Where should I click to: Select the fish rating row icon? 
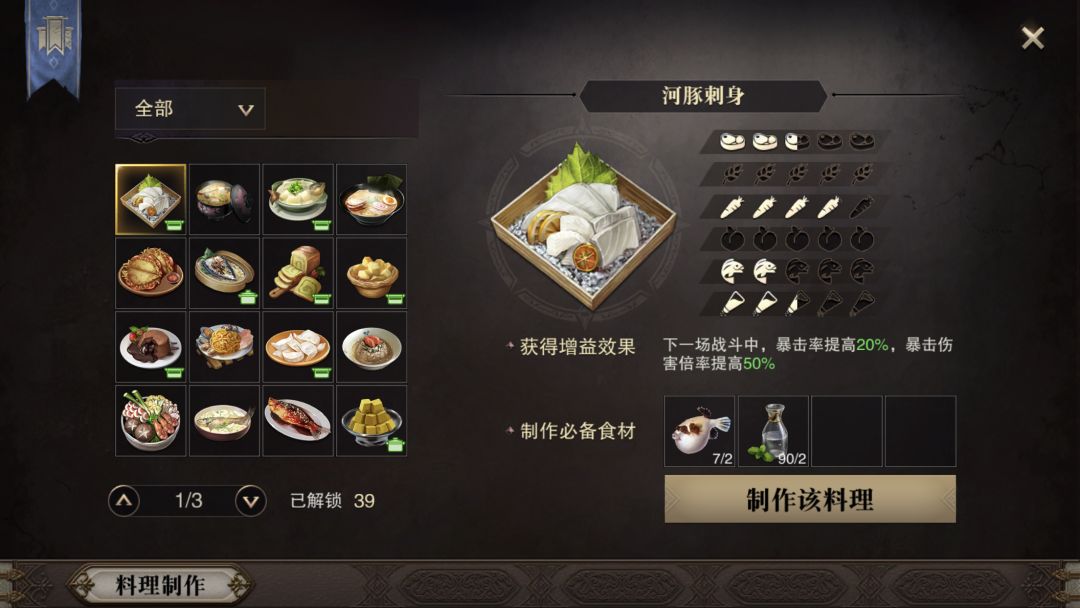(x=797, y=271)
